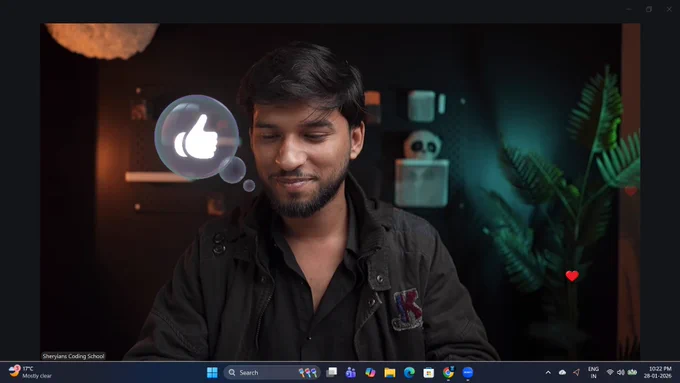Close the meeting window

pos(669,9)
